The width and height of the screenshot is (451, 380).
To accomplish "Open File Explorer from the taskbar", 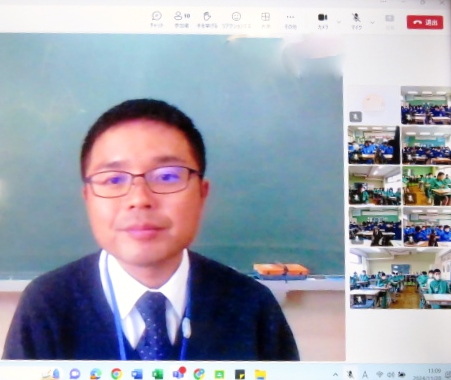I will 260,374.
